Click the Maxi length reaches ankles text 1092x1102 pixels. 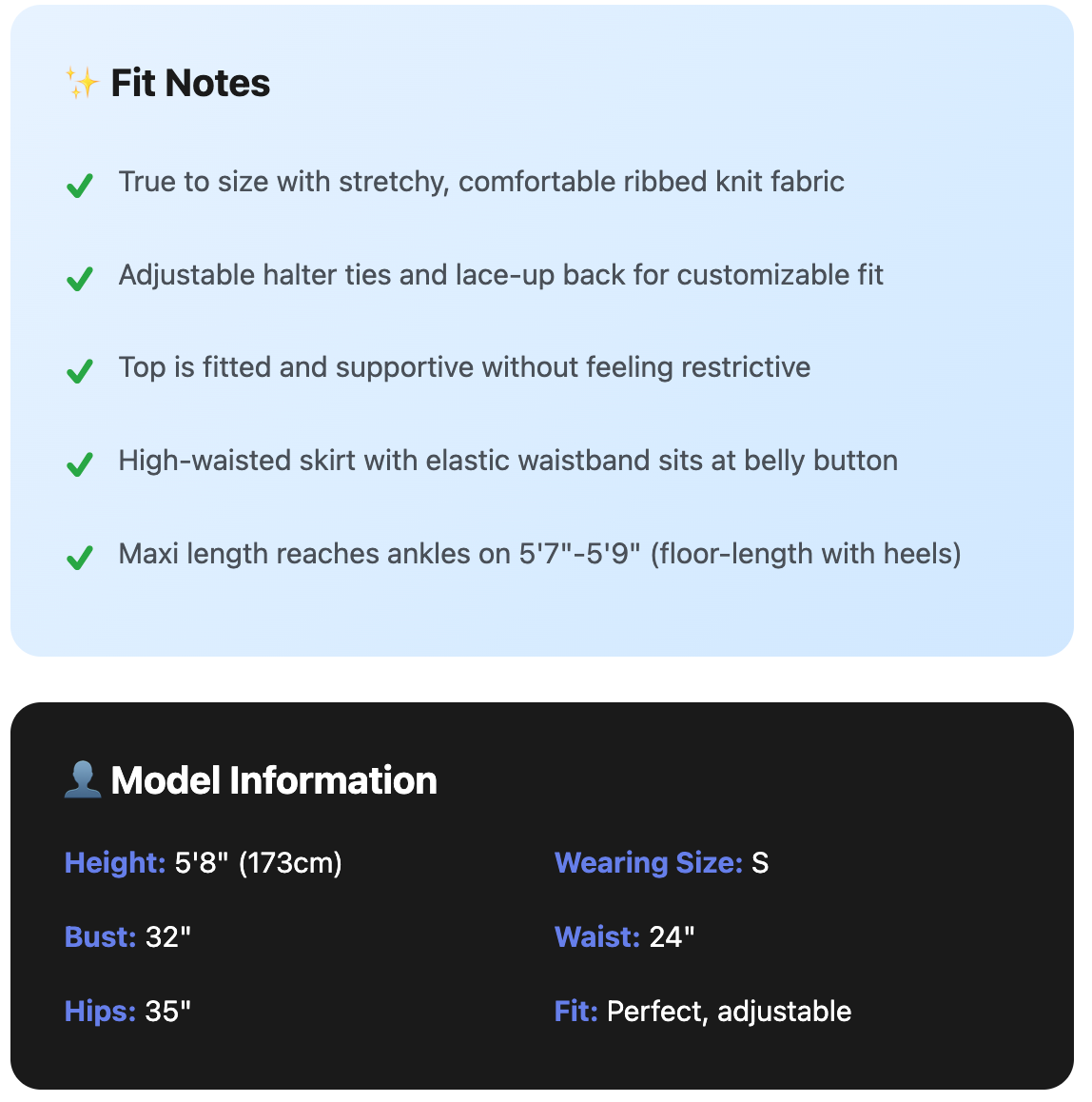[x=539, y=554]
